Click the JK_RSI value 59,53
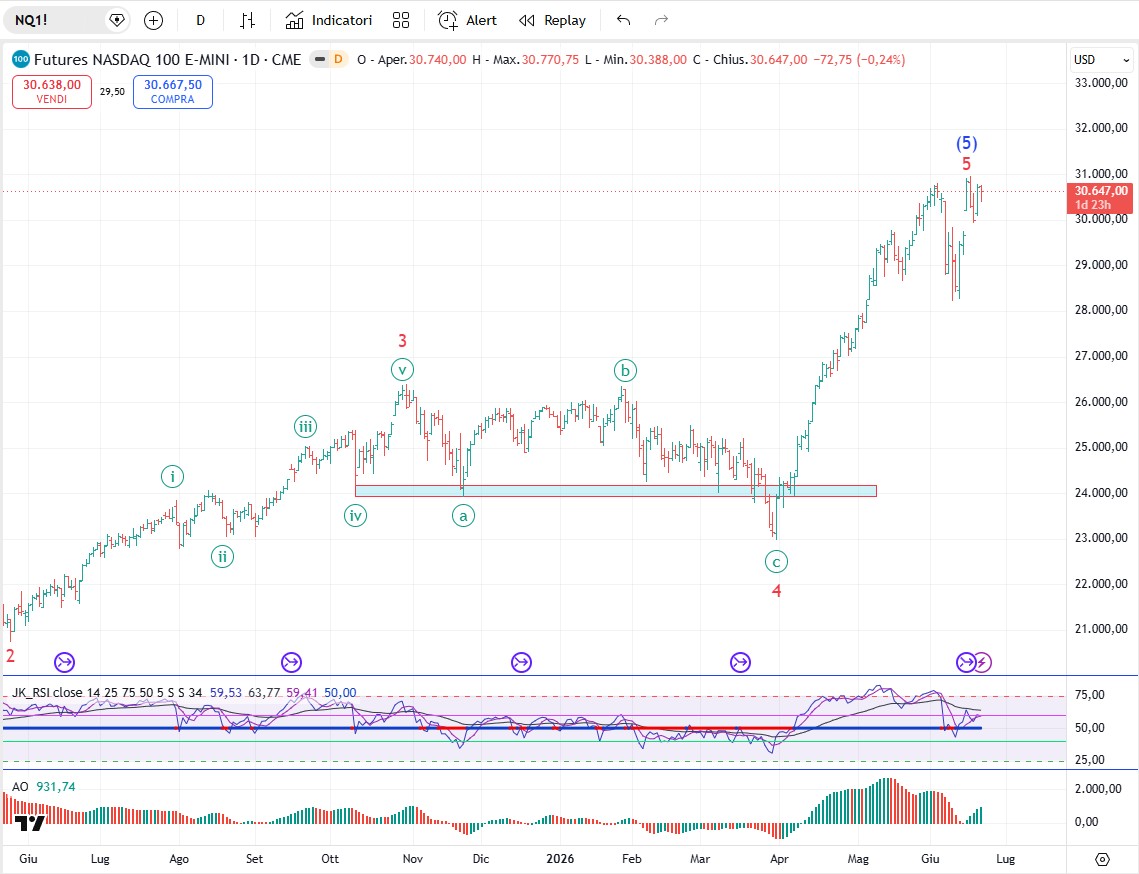The width and height of the screenshot is (1139, 874). pyautogui.click(x=226, y=692)
